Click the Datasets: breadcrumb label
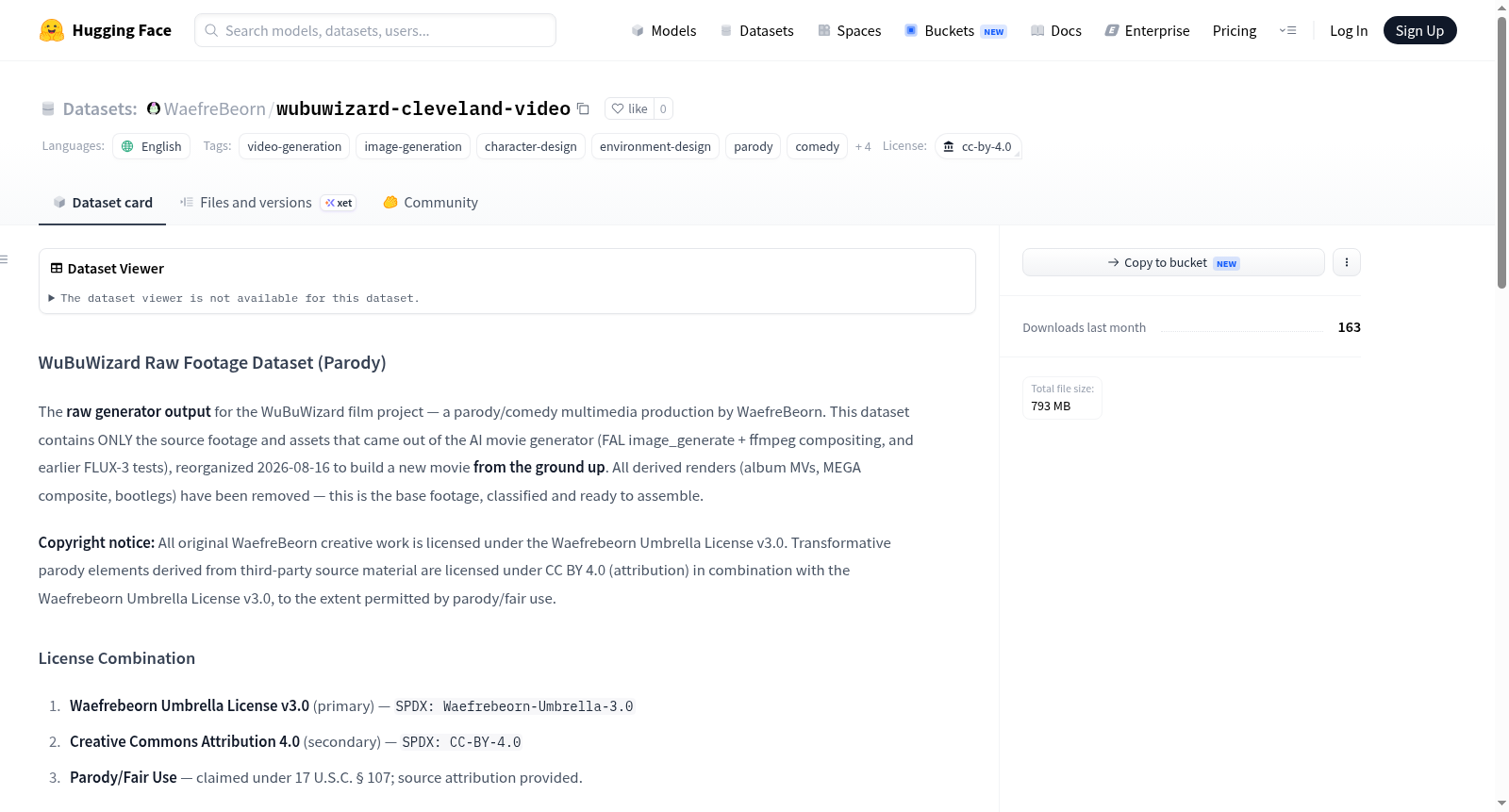Image resolution: width=1509 pixels, height=812 pixels. (100, 108)
